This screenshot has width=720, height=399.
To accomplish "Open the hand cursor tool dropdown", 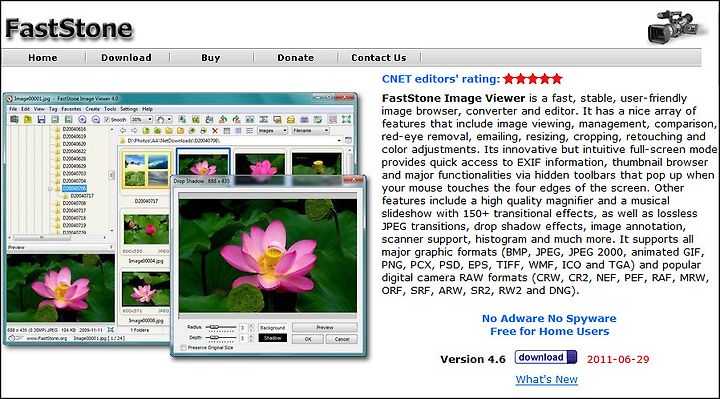I will click(x=163, y=119).
